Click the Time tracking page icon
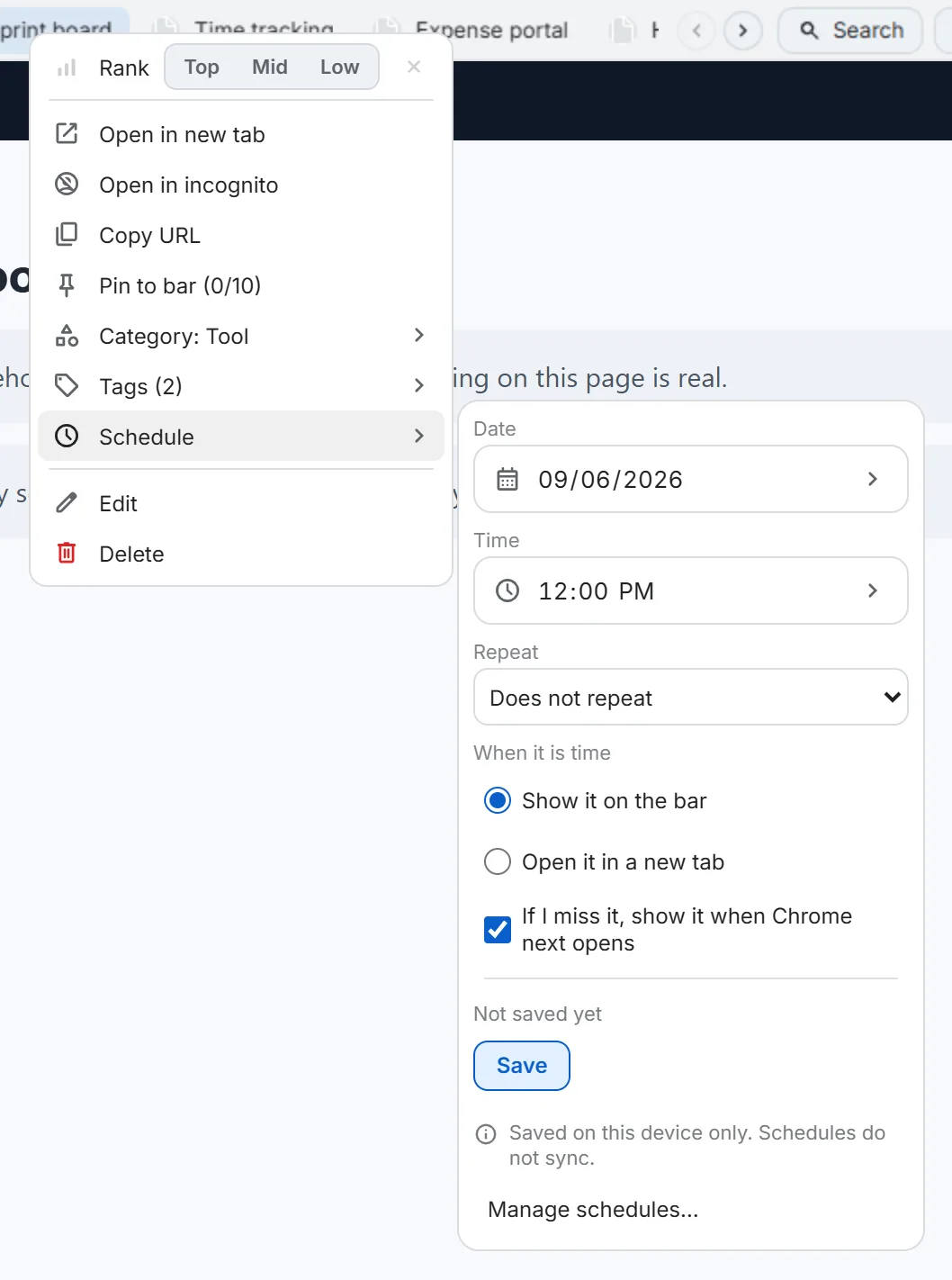The width and height of the screenshot is (952, 1280). pos(166,30)
